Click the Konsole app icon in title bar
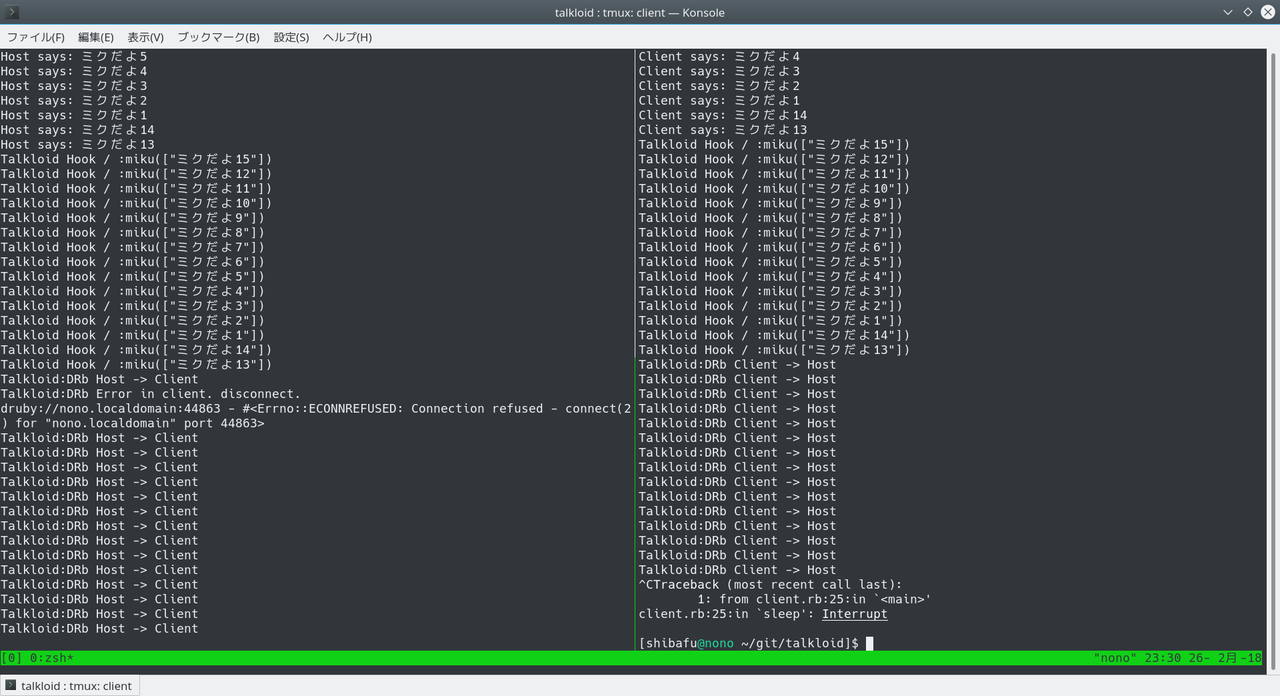Screen dimensions: 1280x696 click(11, 12)
